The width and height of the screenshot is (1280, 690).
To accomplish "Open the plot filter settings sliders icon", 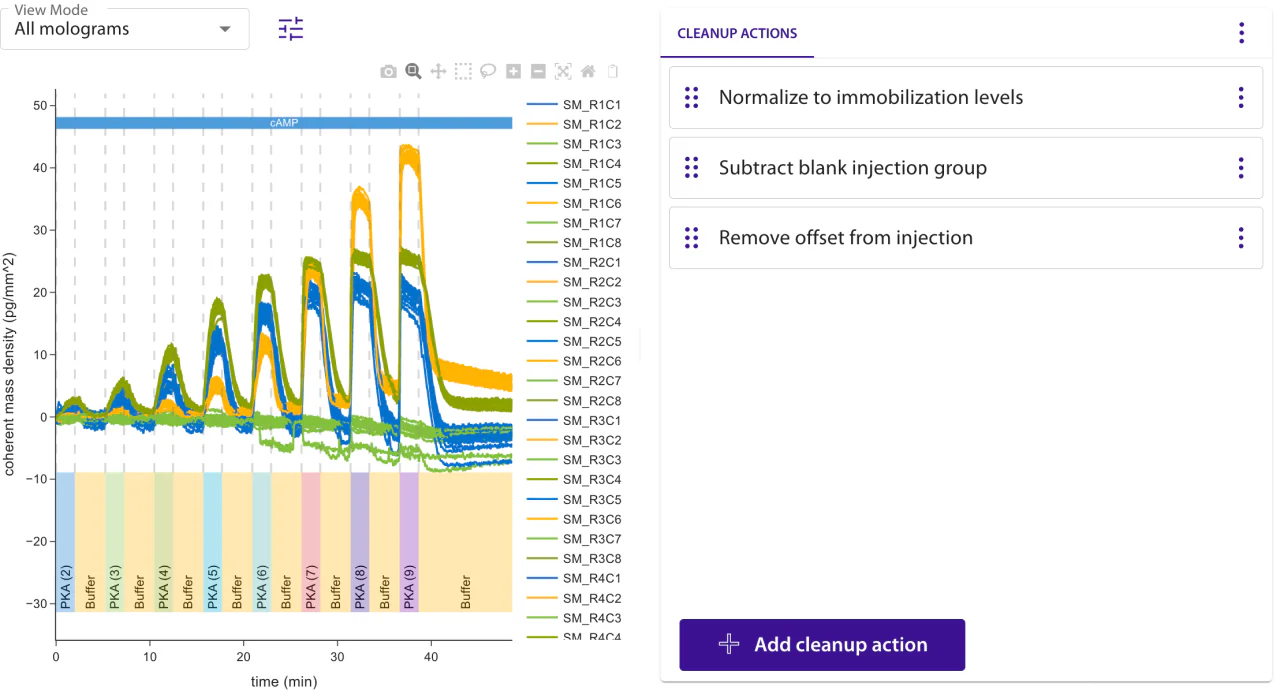I will (x=291, y=29).
